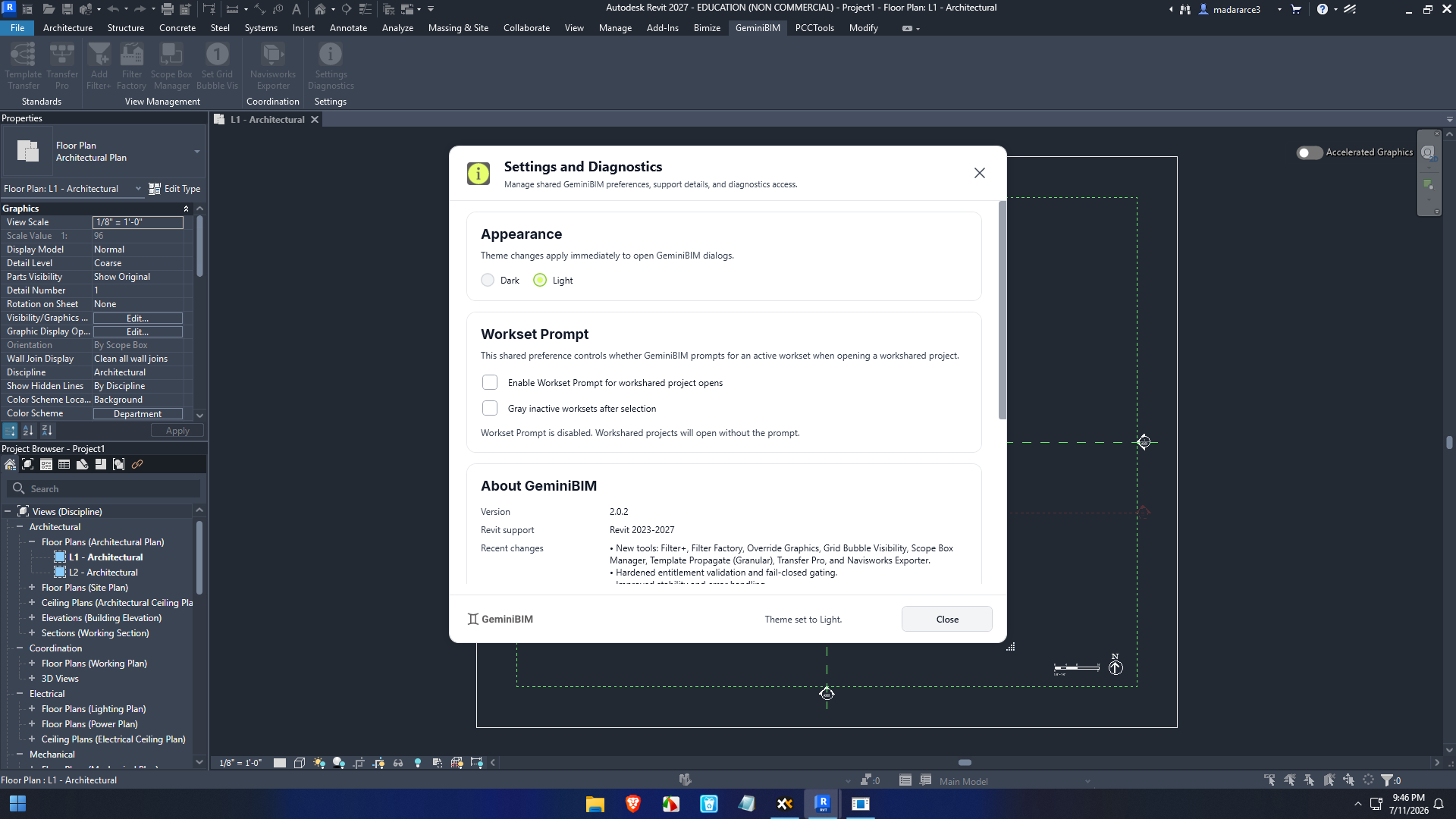This screenshot has width=1456, height=819.
Task: Click the Department color scheme button
Action: pyautogui.click(x=137, y=414)
